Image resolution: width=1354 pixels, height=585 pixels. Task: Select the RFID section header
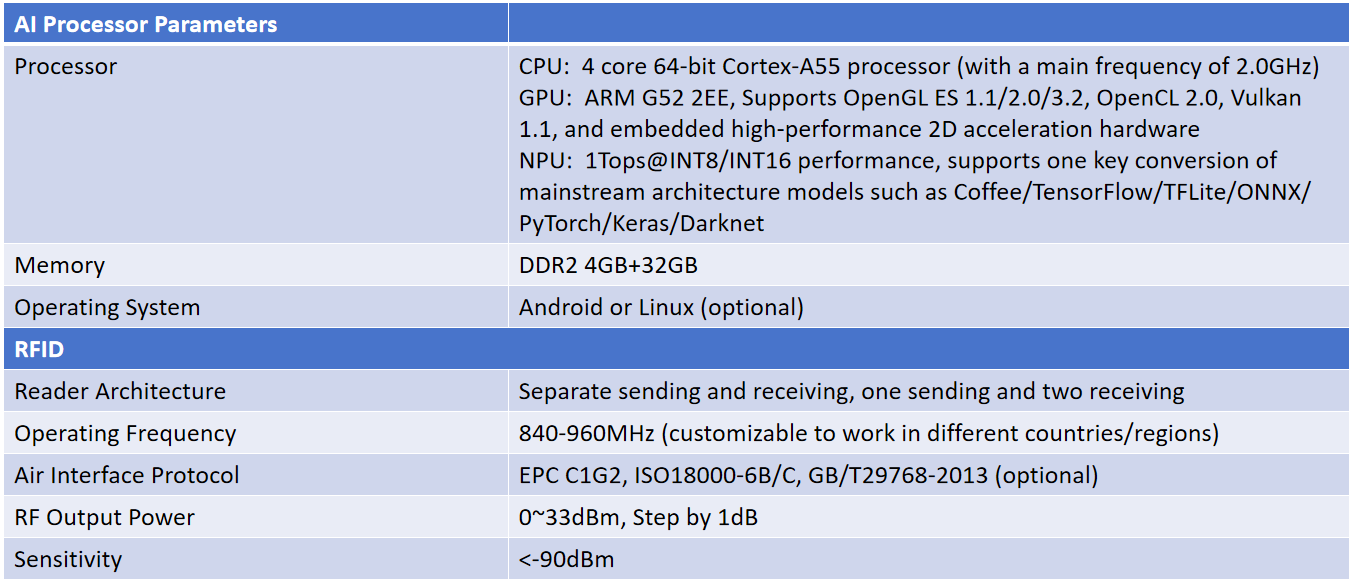(x=39, y=350)
